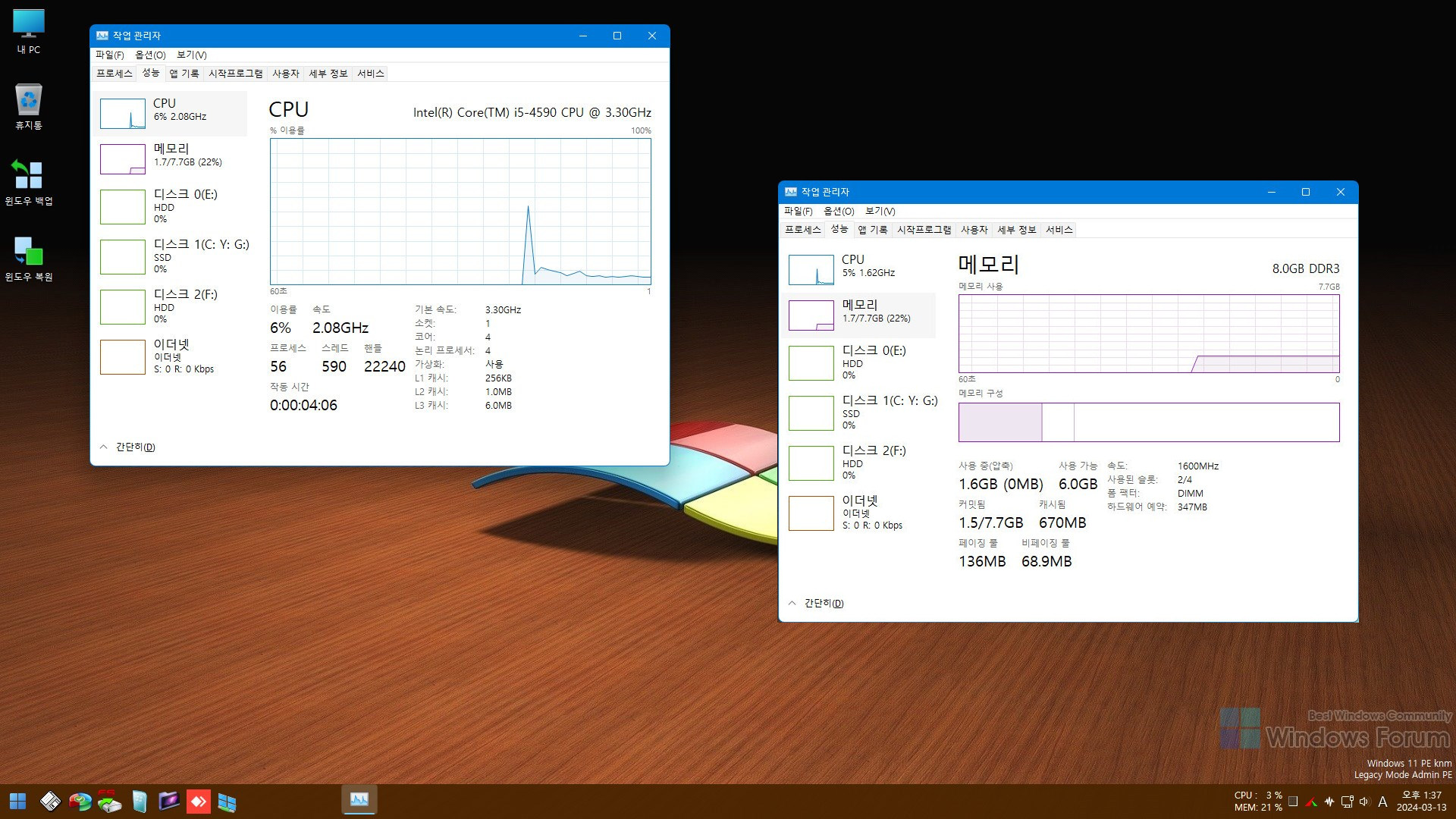The height and width of the screenshot is (819, 1456).
Task: Click the speaker volume tray icon
Action: (1365, 802)
